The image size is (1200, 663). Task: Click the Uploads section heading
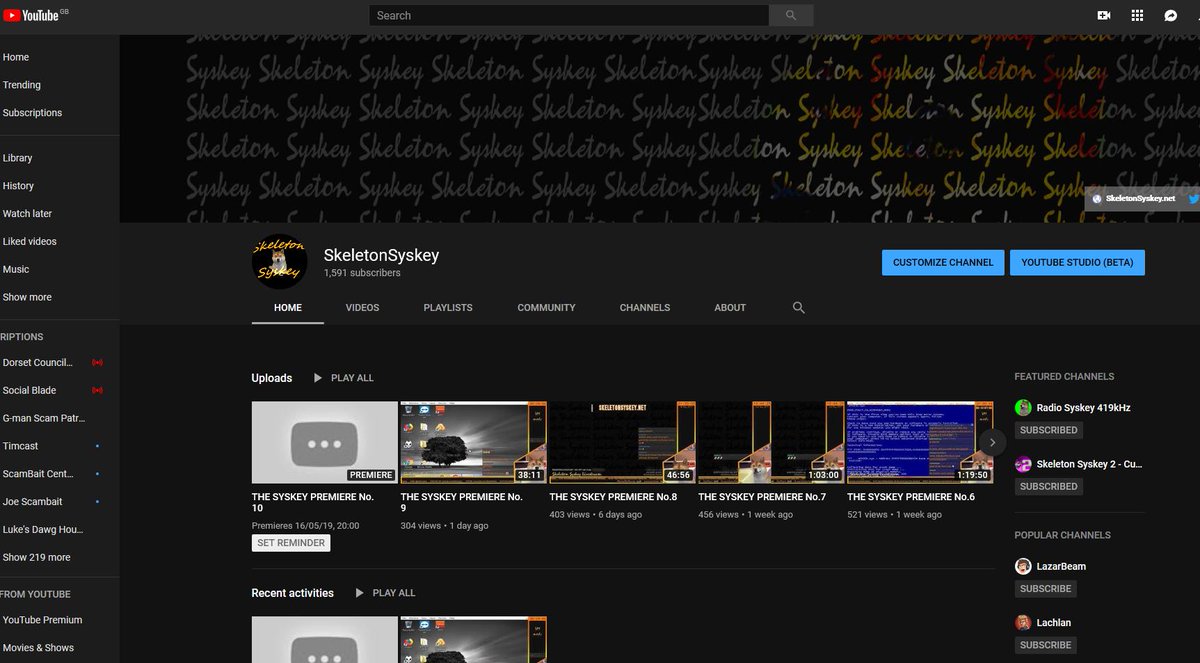pos(272,378)
